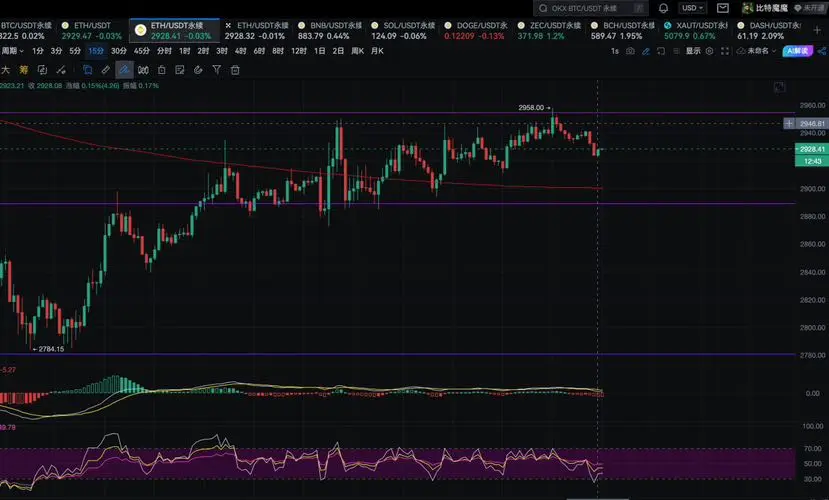
Task: Open the DASH/USDT永续 tab
Action: (769, 31)
